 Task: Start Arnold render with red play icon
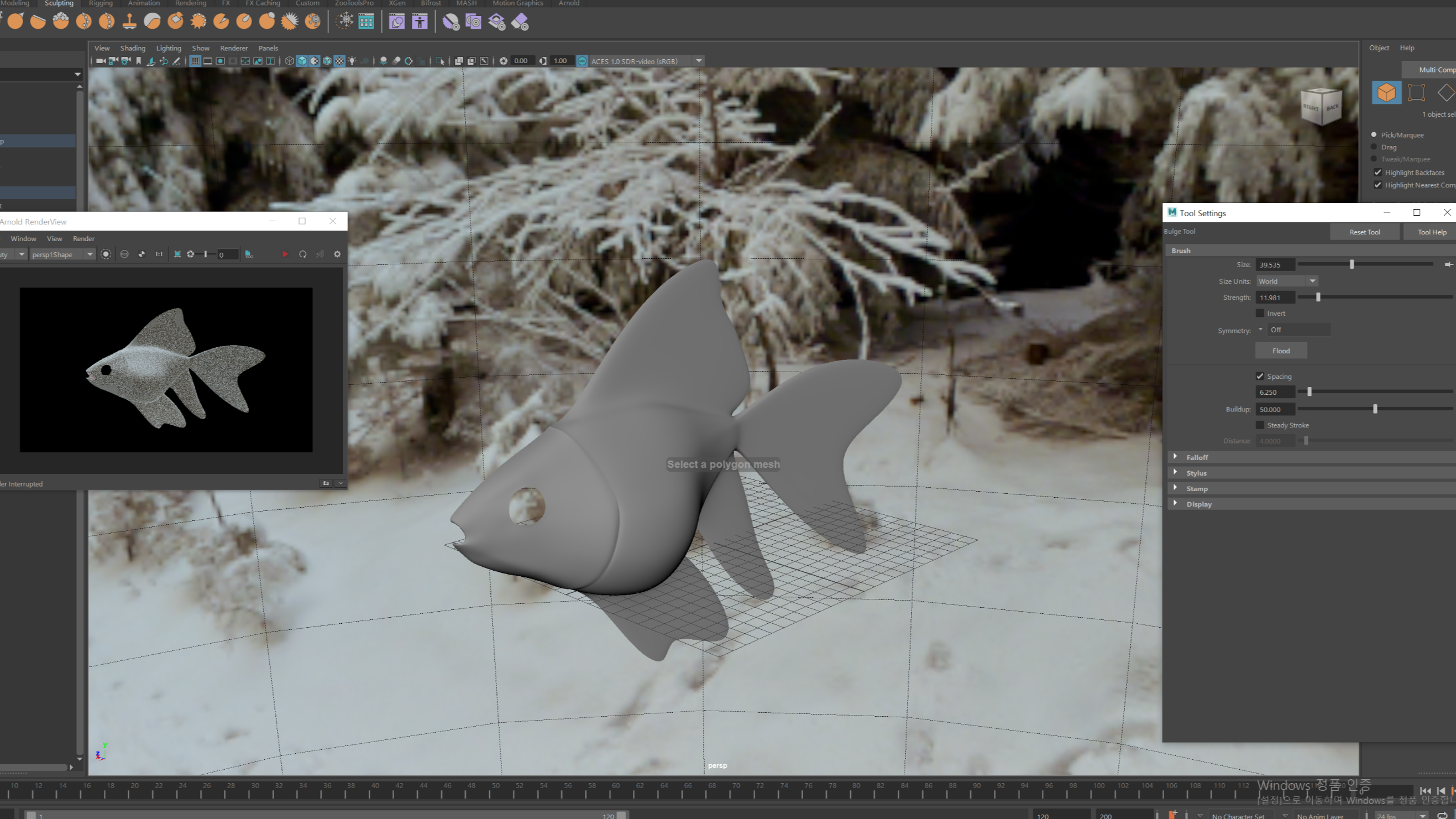285,254
